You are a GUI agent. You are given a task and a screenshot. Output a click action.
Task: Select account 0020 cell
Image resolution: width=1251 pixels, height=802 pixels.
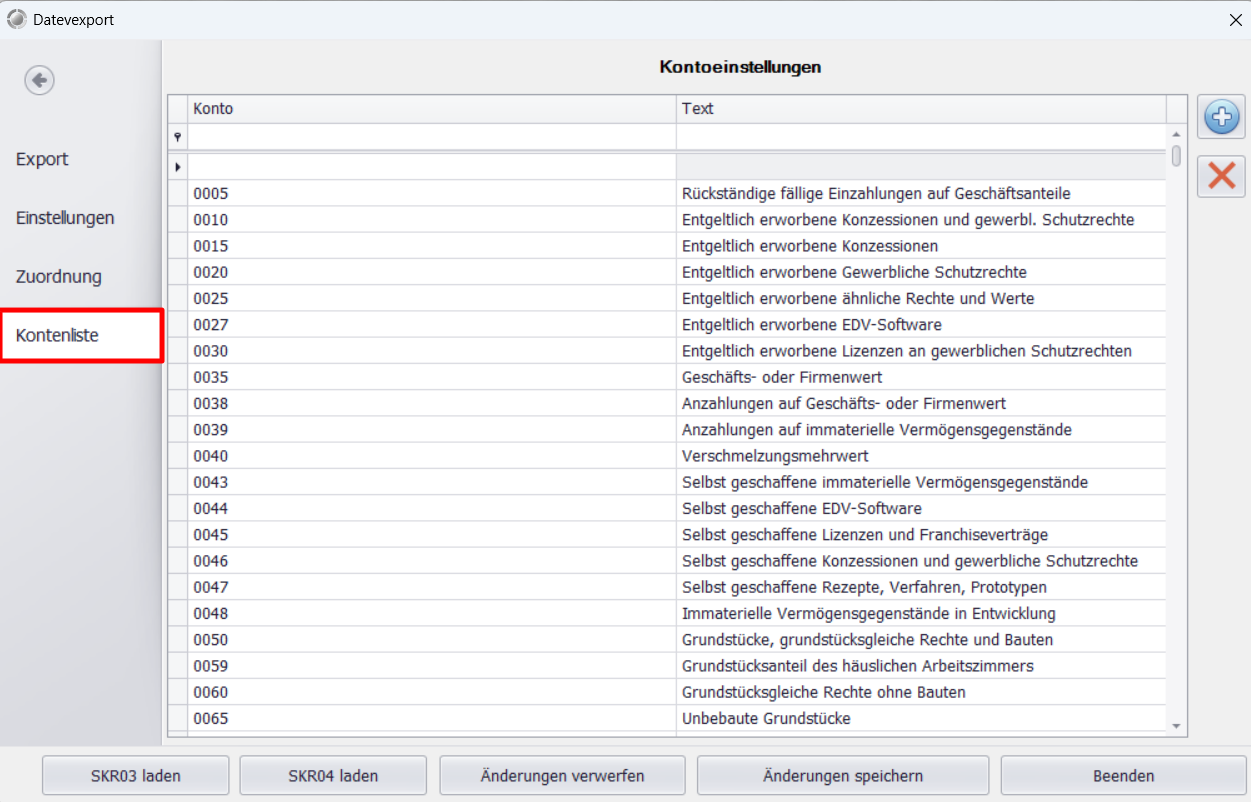pos(432,272)
